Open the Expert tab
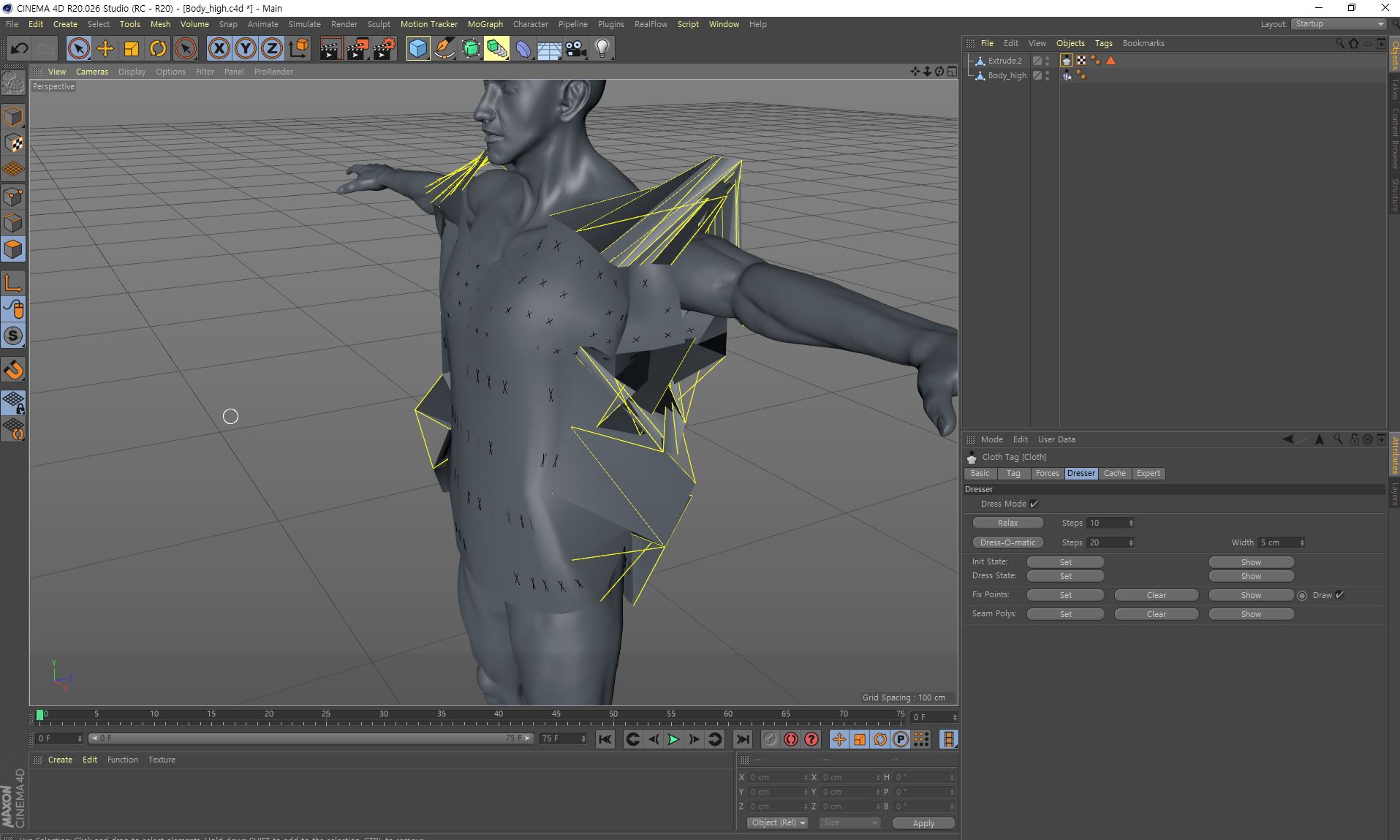This screenshot has width=1400, height=840. pos(1148,473)
